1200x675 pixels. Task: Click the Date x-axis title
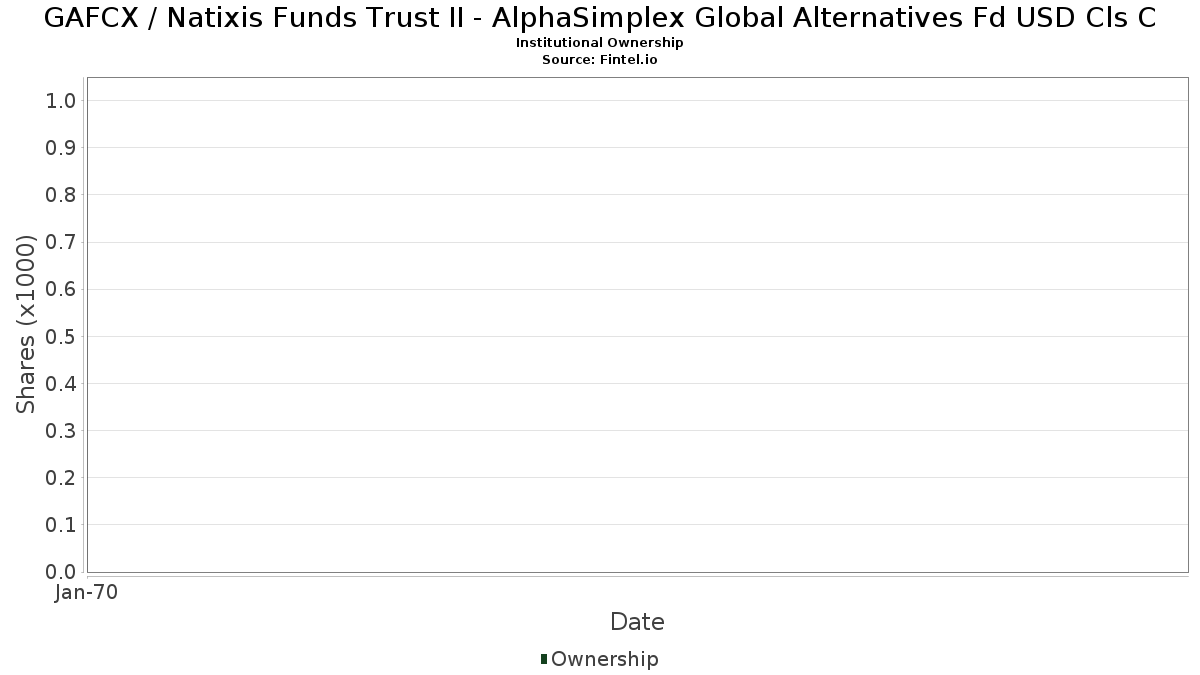click(637, 622)
